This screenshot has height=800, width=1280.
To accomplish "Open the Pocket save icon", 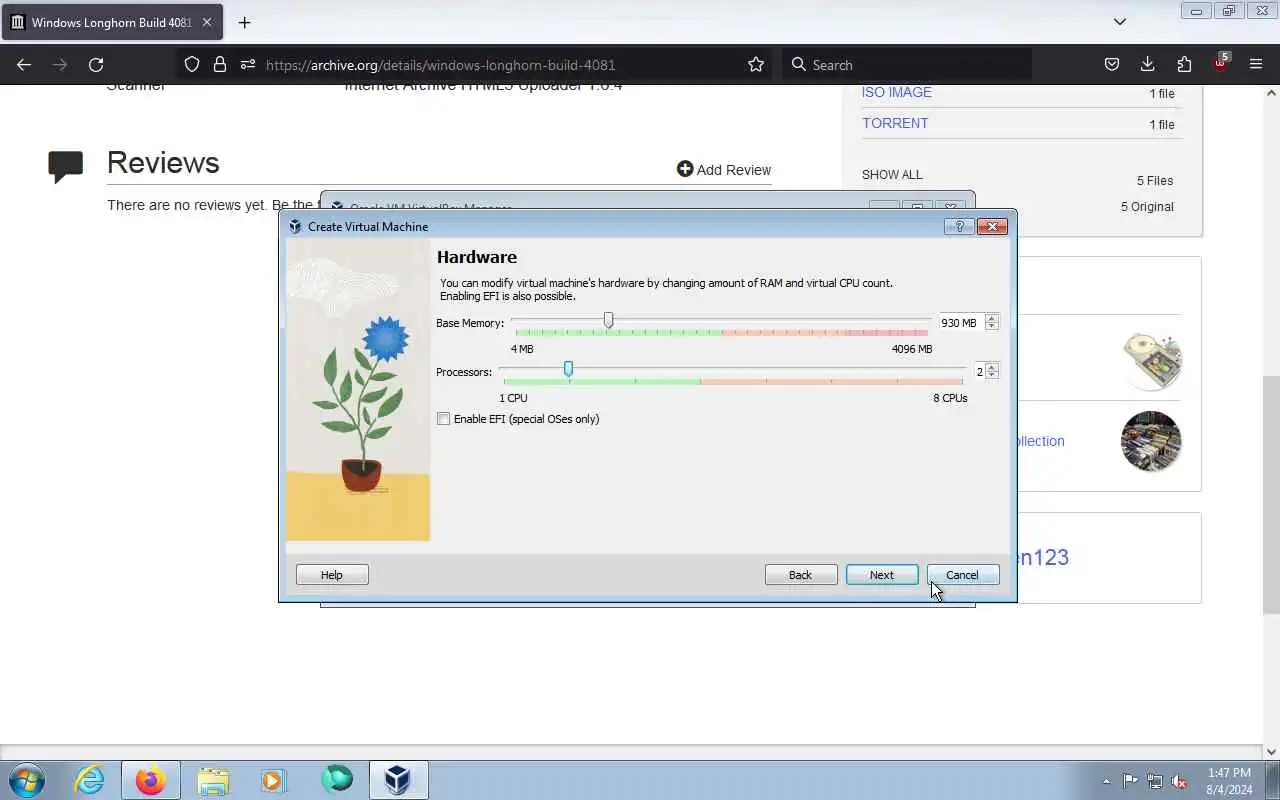I will pyautogui.click(x=1112, y=65).
